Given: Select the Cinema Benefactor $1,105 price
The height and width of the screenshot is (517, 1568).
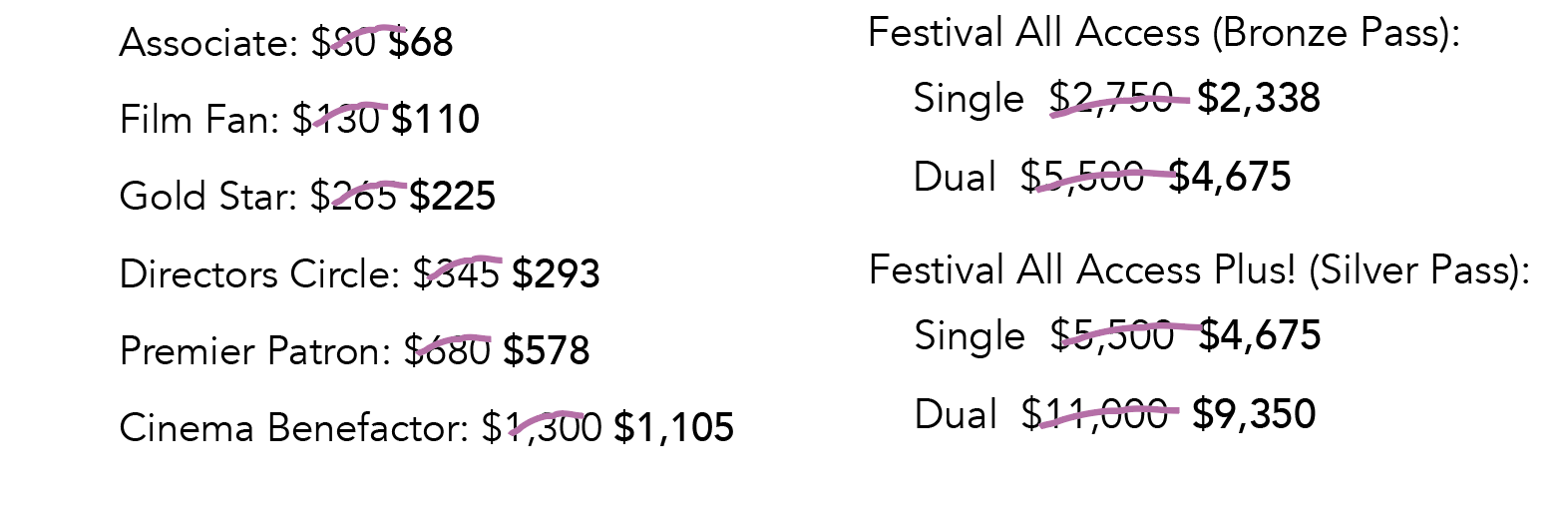Looking at the screenshot, I should coord(674,428).
